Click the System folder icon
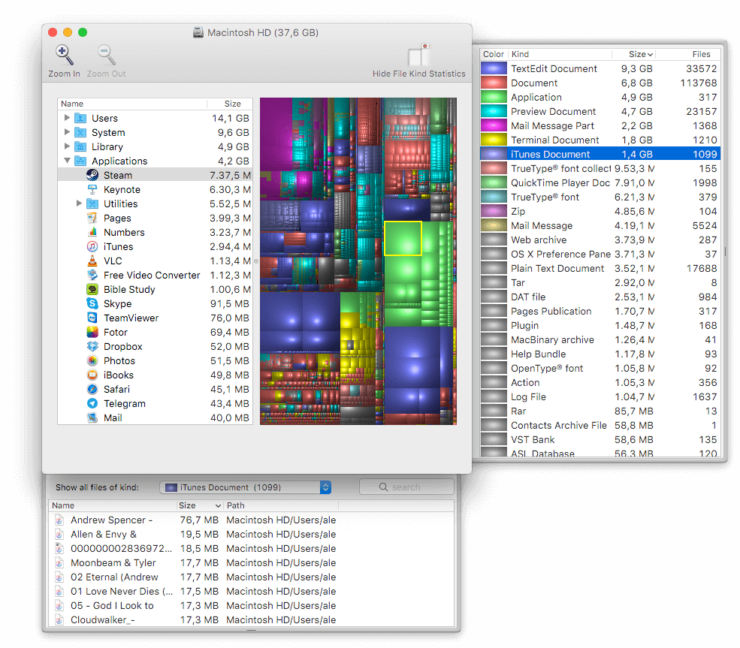This screenshot has height=648, width=740. pyautogui.click(x=81, y=132)
